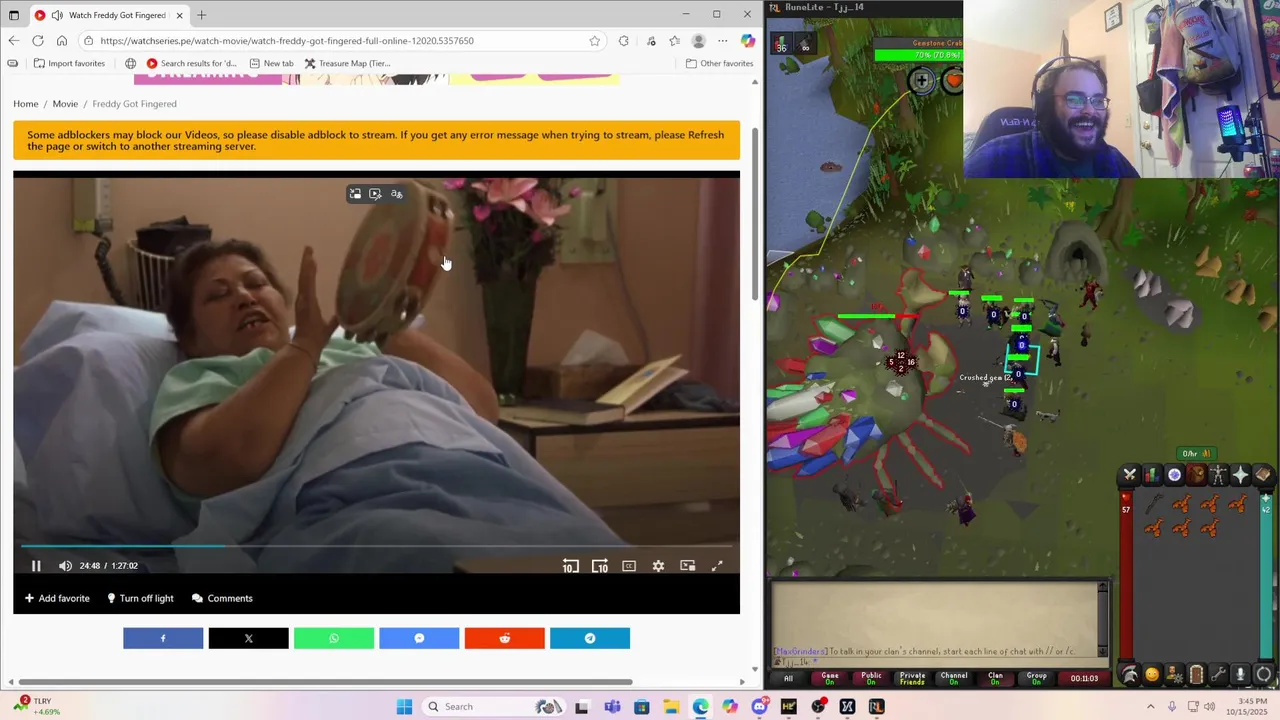Skip video forward 10 seconds
The width and height of the screenshot is (1280, 720).
coord(600,566)
